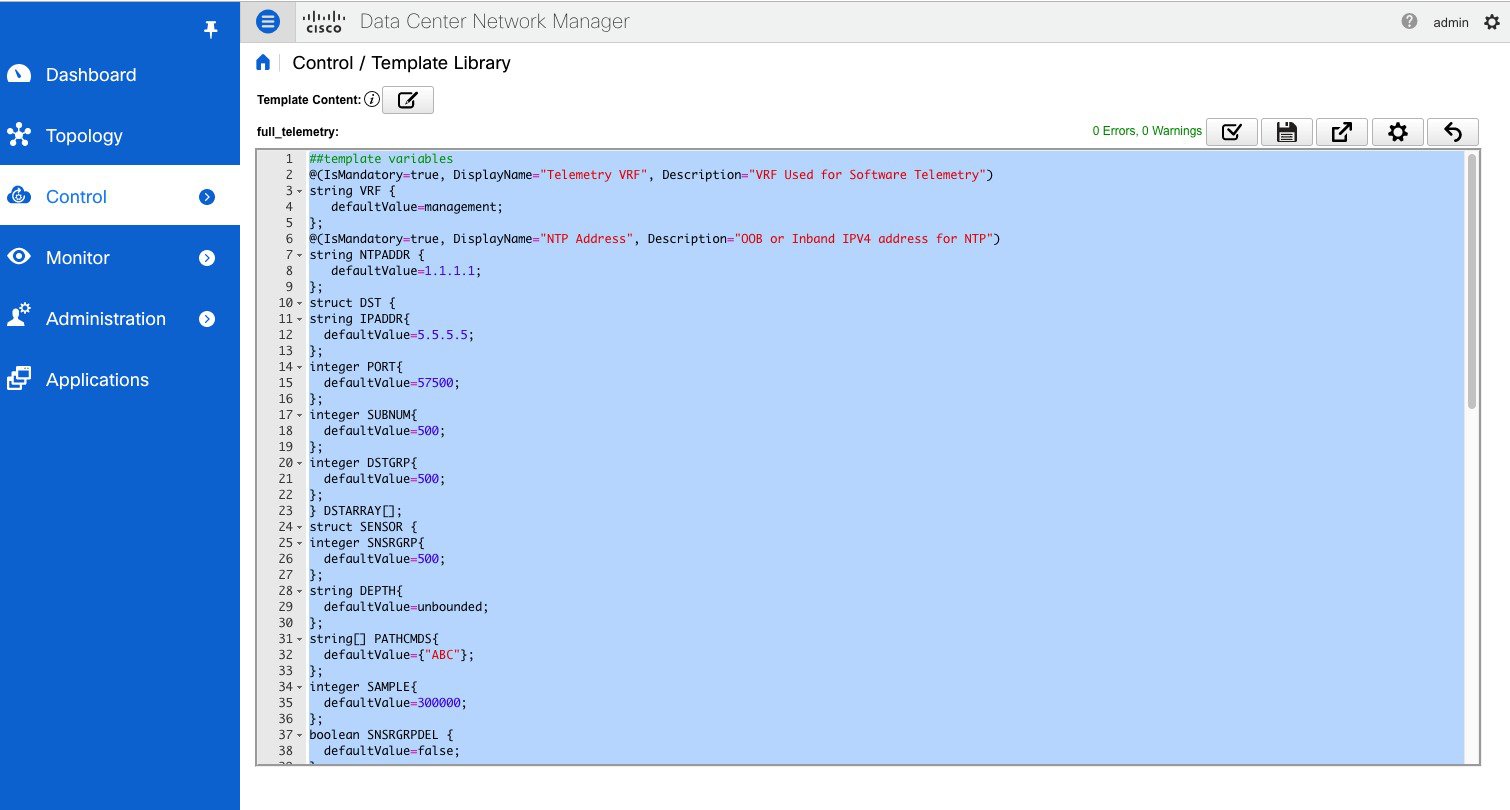Expand the Administration submenu chevron

(x=207, y=319)
